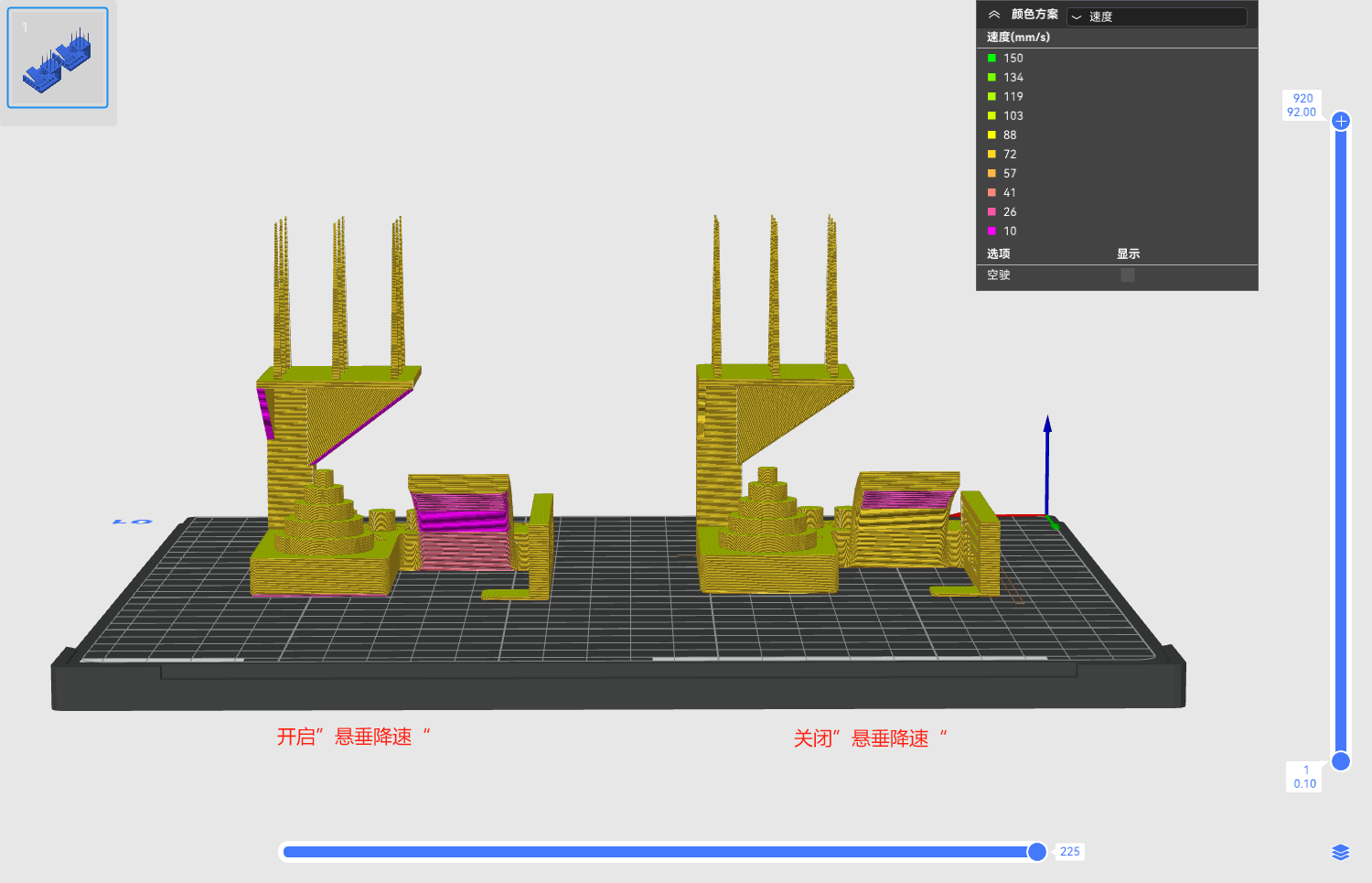
Task: Click the layers stack icon in the bottom-right corner
Action: point(1340,853)
